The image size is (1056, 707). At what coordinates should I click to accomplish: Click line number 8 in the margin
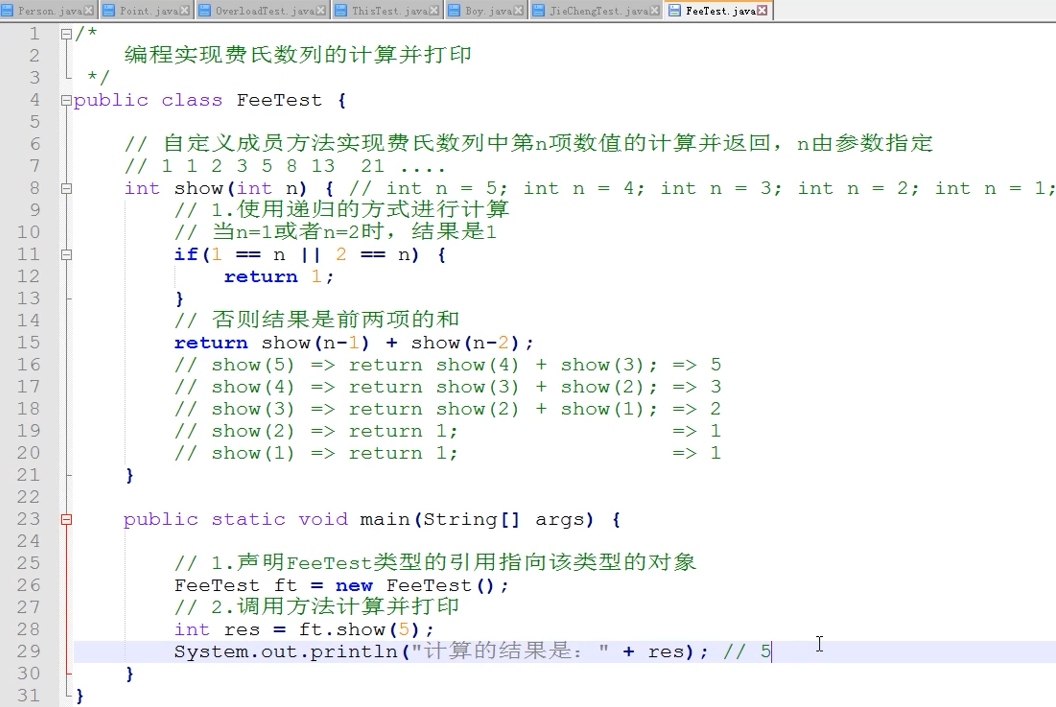point(35,188)
